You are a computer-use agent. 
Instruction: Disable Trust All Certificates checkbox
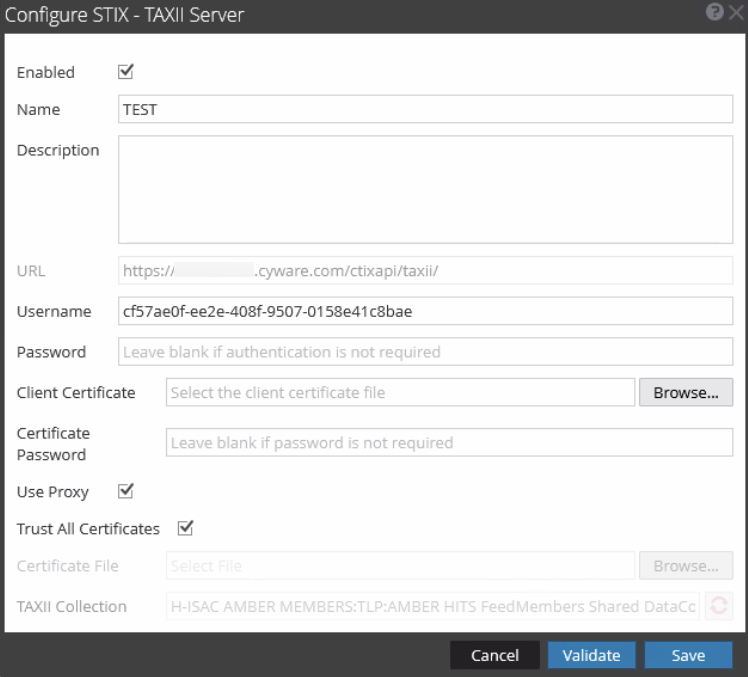(x=184, y=528)
